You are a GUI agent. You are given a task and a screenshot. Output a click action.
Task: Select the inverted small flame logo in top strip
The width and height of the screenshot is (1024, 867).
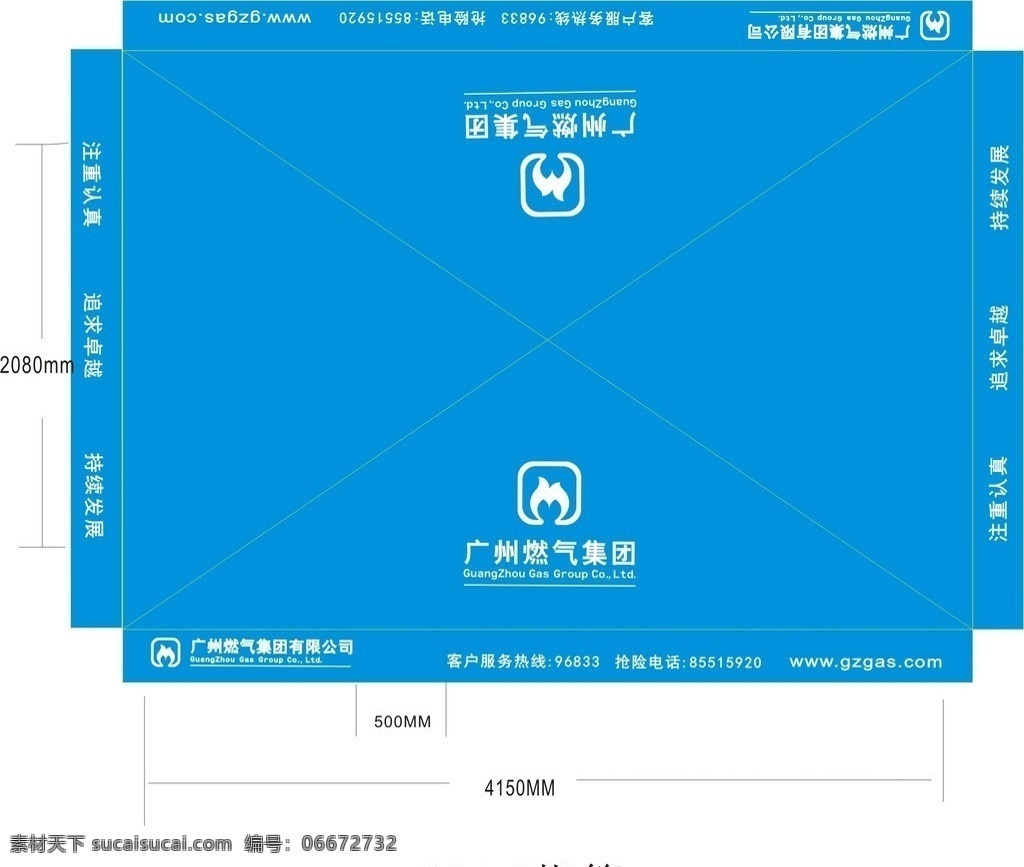click(x=935, y=25)
